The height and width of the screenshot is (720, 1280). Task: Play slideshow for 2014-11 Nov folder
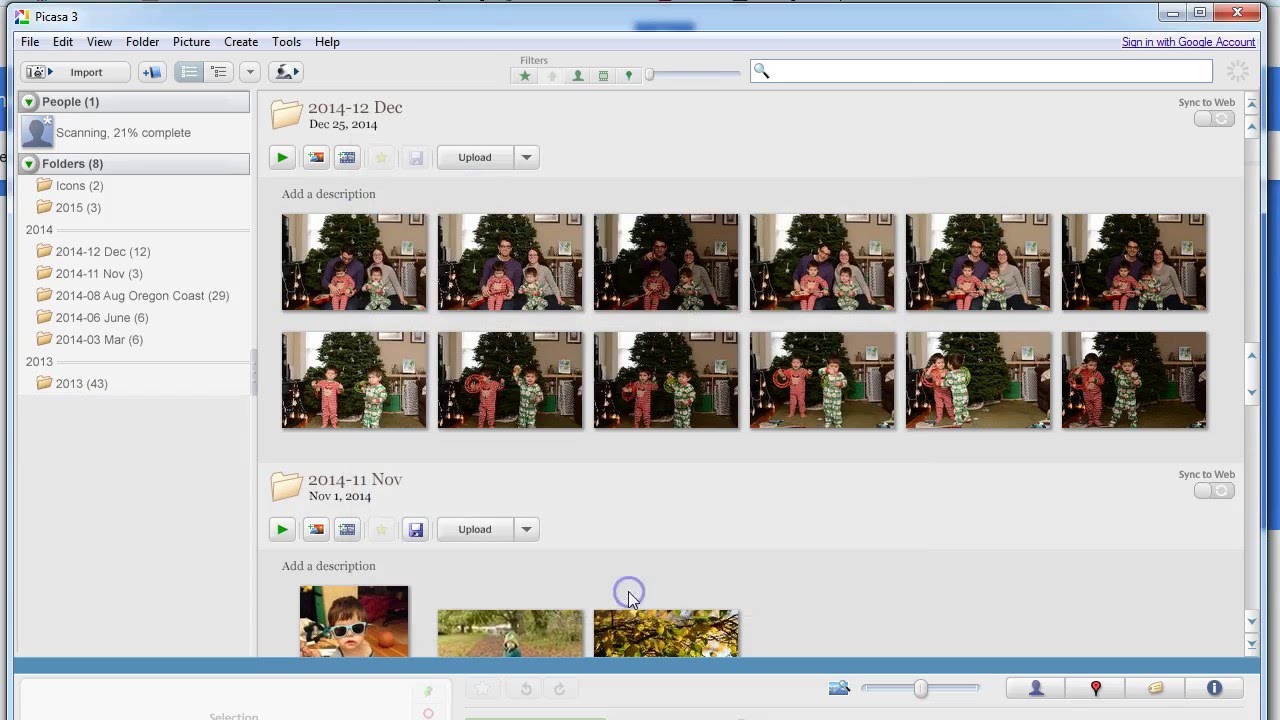coord(282,529)
